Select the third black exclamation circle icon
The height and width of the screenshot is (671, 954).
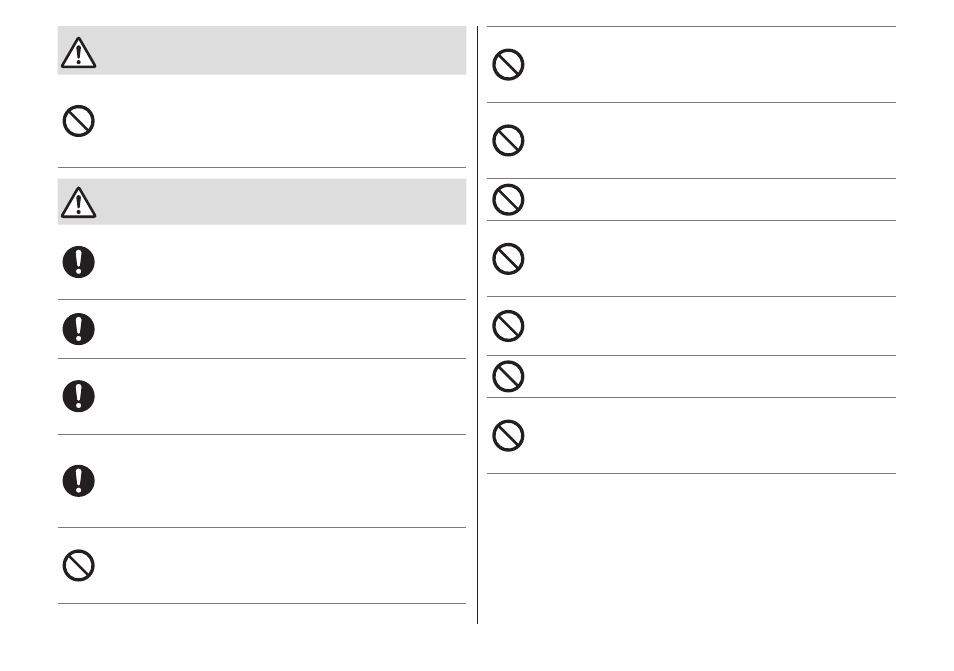pos(78,396)
